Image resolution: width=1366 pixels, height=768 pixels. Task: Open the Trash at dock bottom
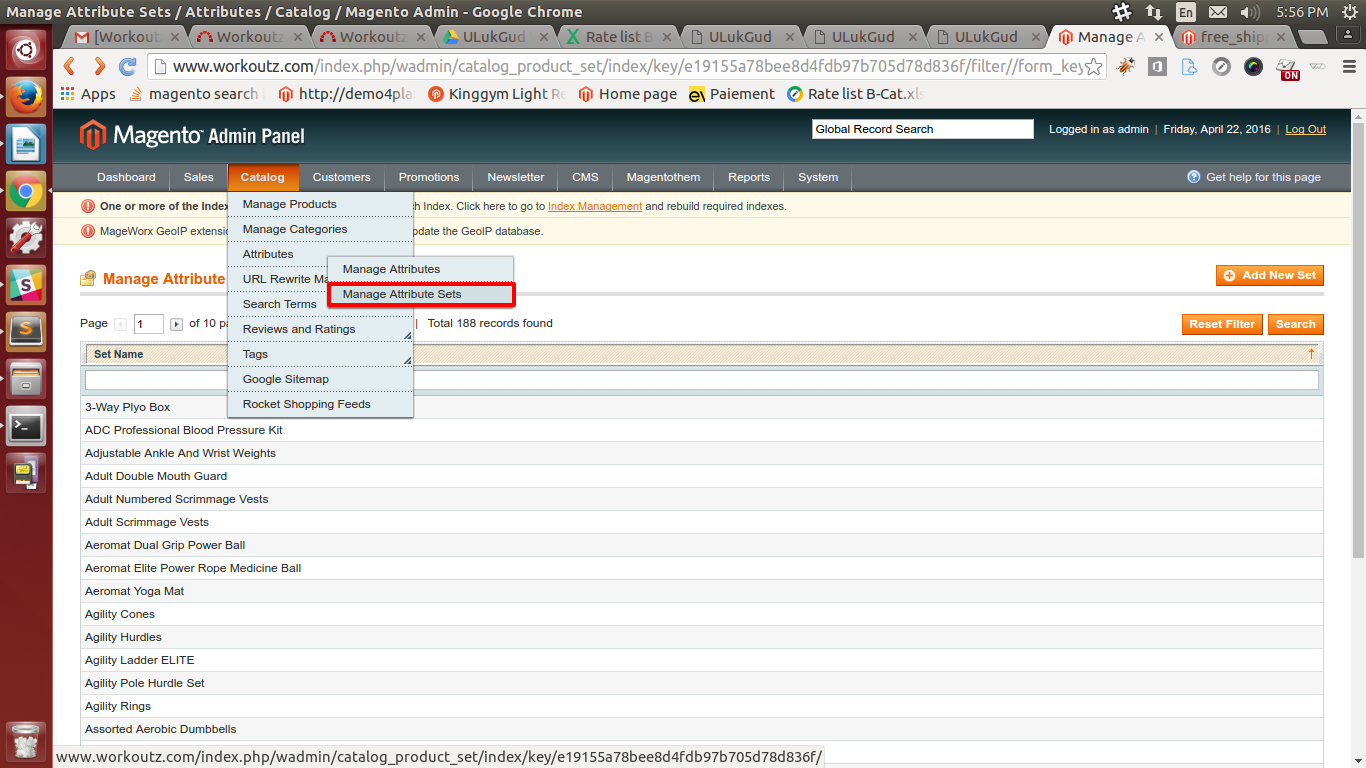tap(26, 741)
